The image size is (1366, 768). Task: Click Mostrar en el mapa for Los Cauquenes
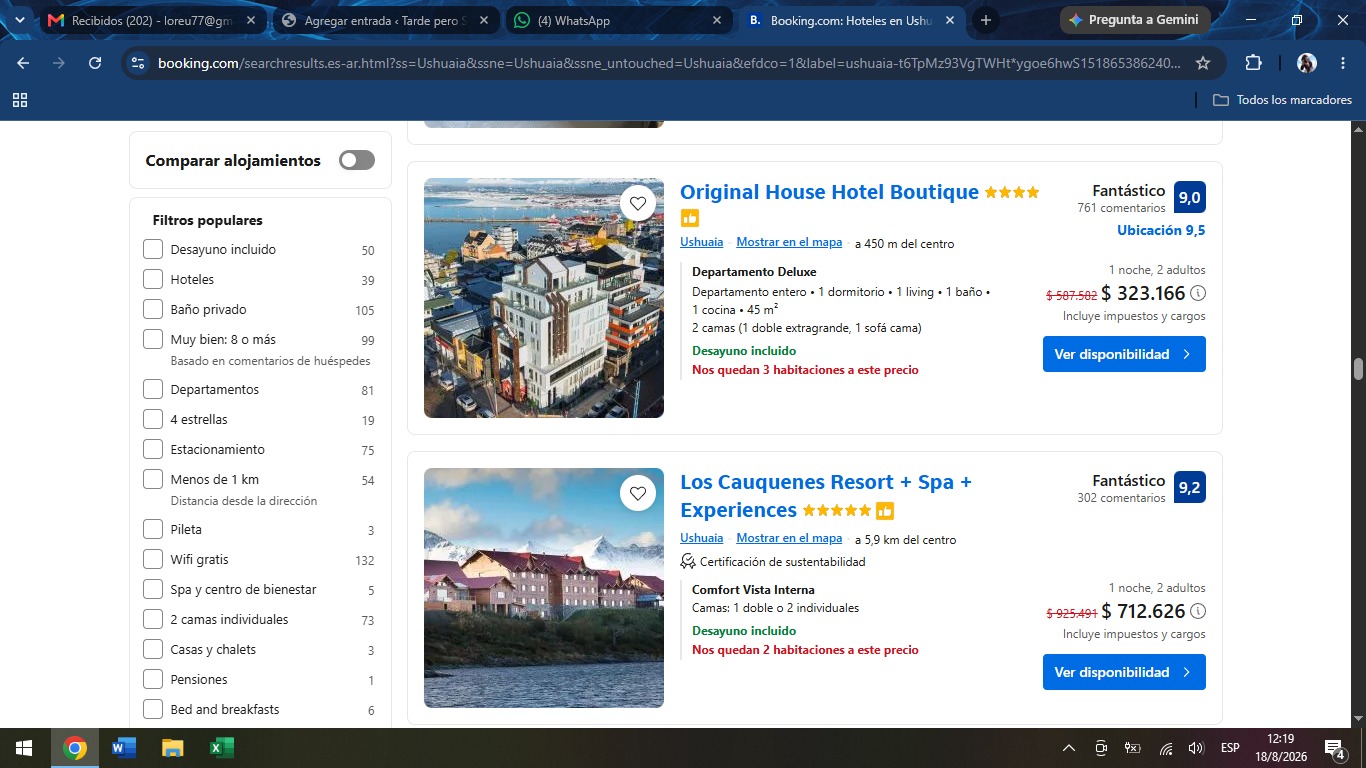[x=789, y=538]
